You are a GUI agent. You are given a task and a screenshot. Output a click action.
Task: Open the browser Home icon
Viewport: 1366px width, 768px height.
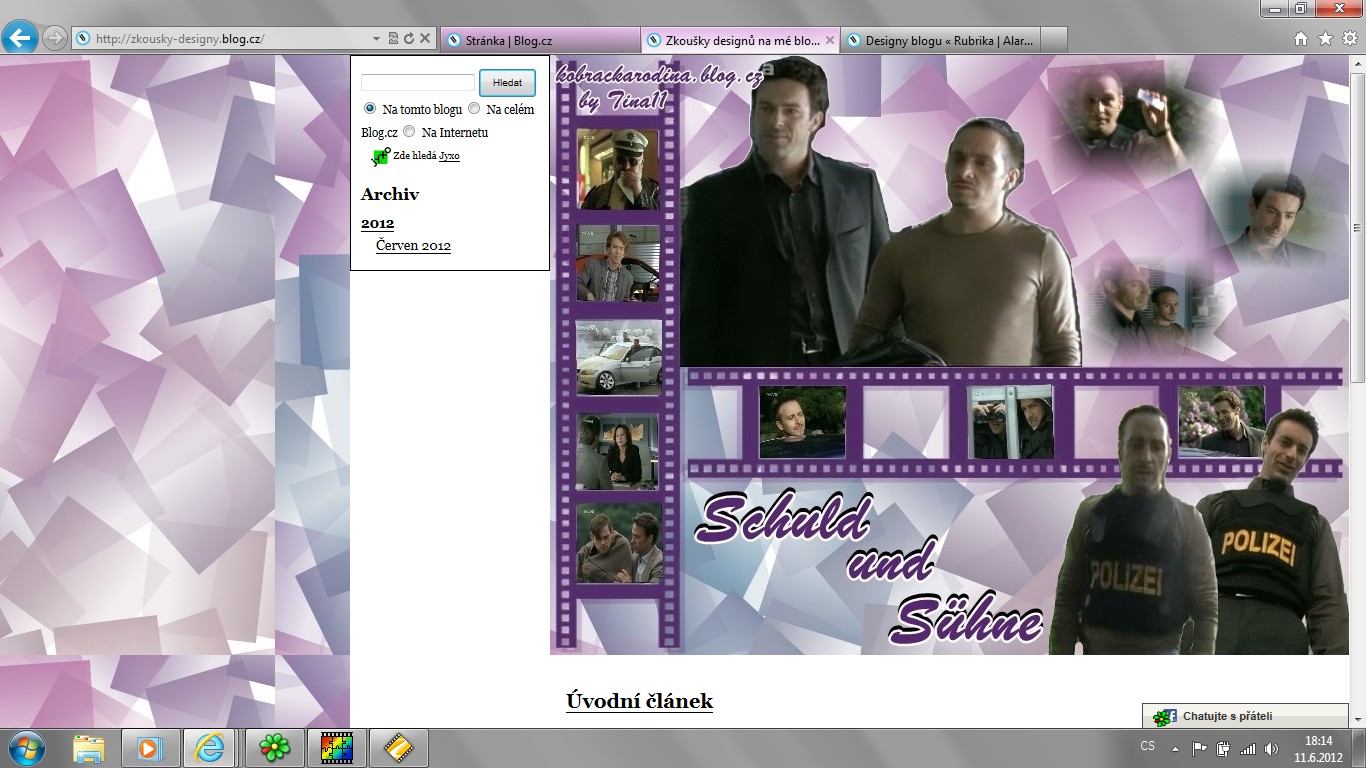pyautogui.click(x=1301, y=39)
